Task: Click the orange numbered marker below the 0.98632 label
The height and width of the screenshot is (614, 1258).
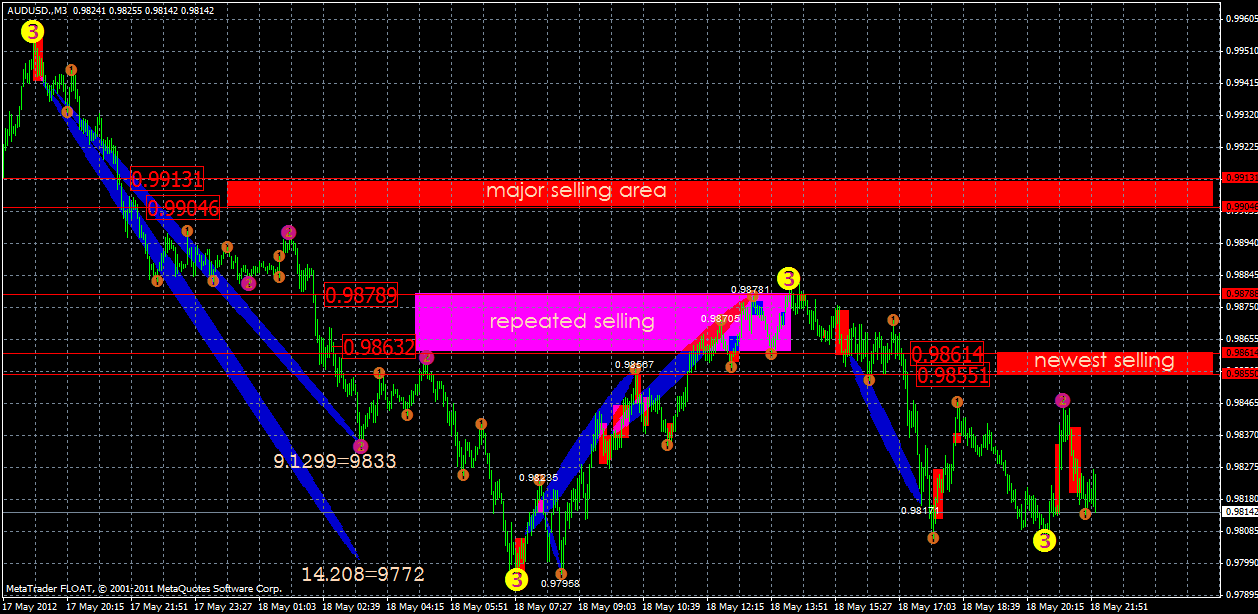Action: 379,371
